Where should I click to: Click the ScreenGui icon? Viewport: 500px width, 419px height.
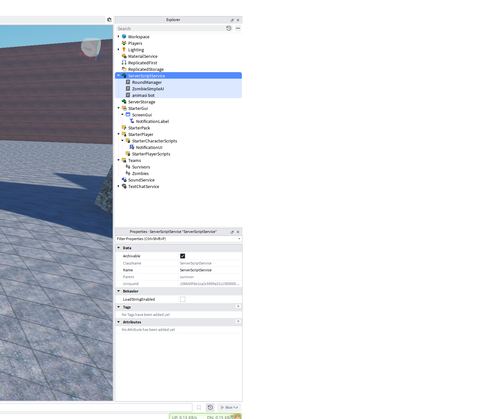pyautogui.click(x=128, y=115)
